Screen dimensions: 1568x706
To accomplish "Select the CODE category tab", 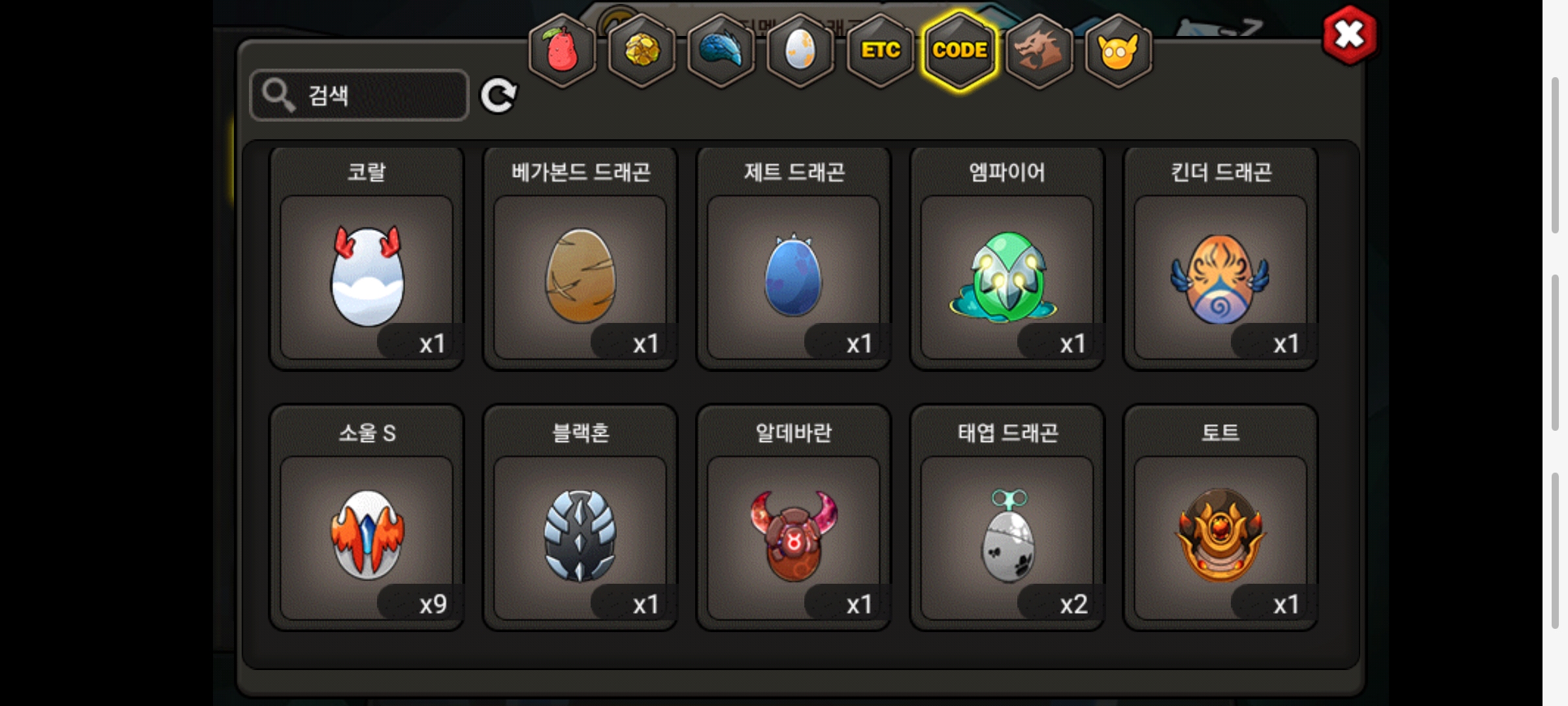I will pos(960,51).
